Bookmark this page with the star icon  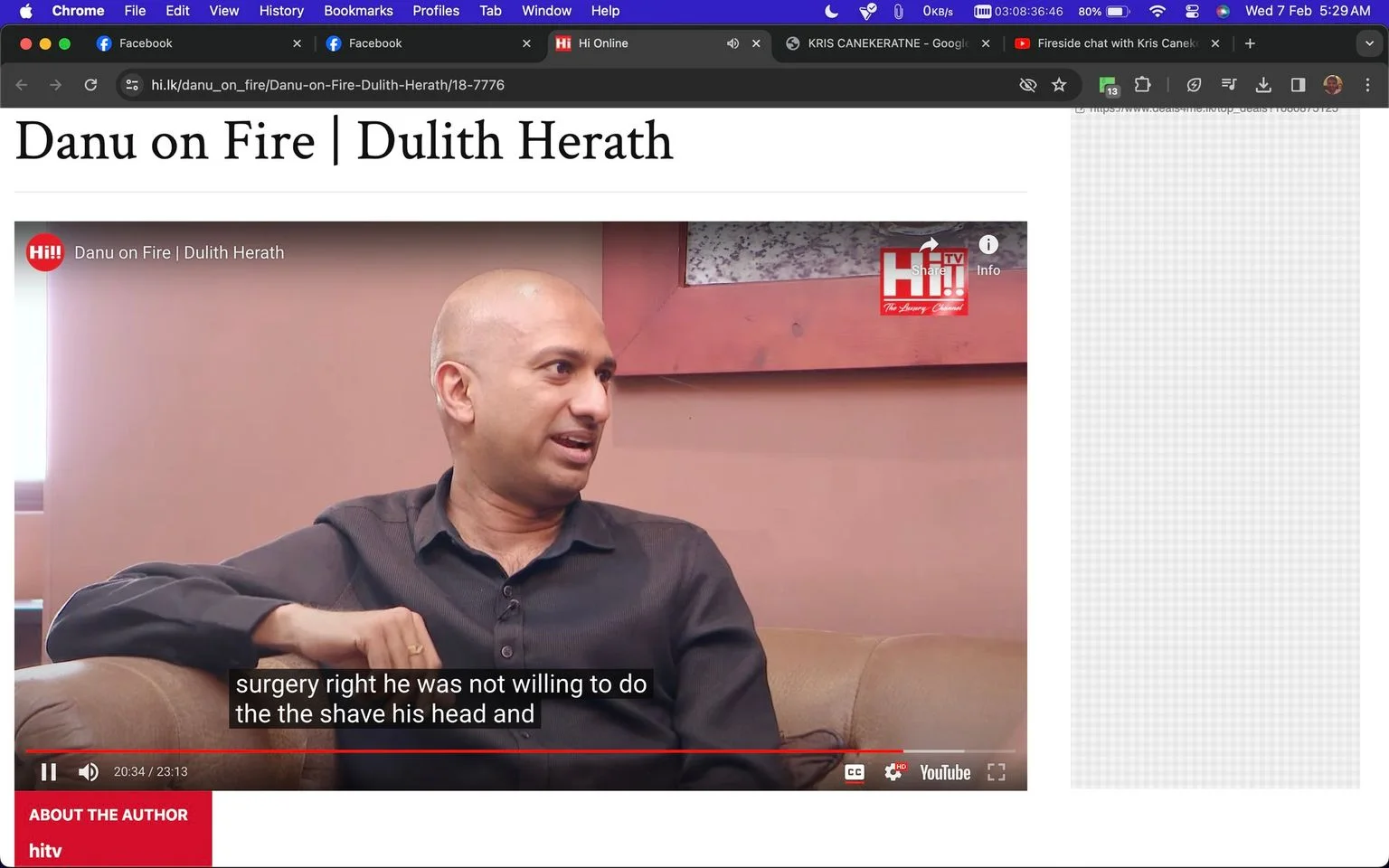click(x=1059, y=85)
